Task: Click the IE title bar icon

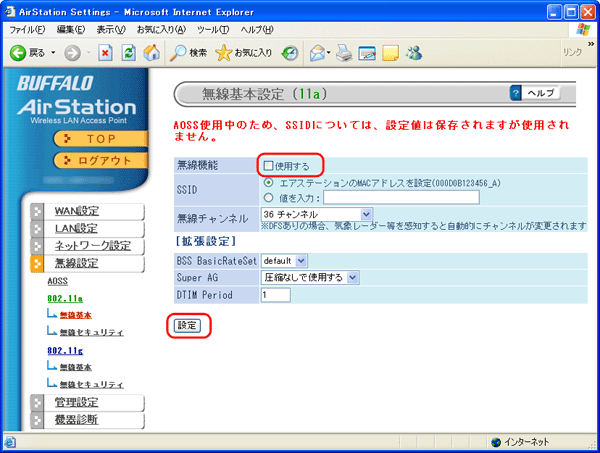Action: [x=10, y=11]
